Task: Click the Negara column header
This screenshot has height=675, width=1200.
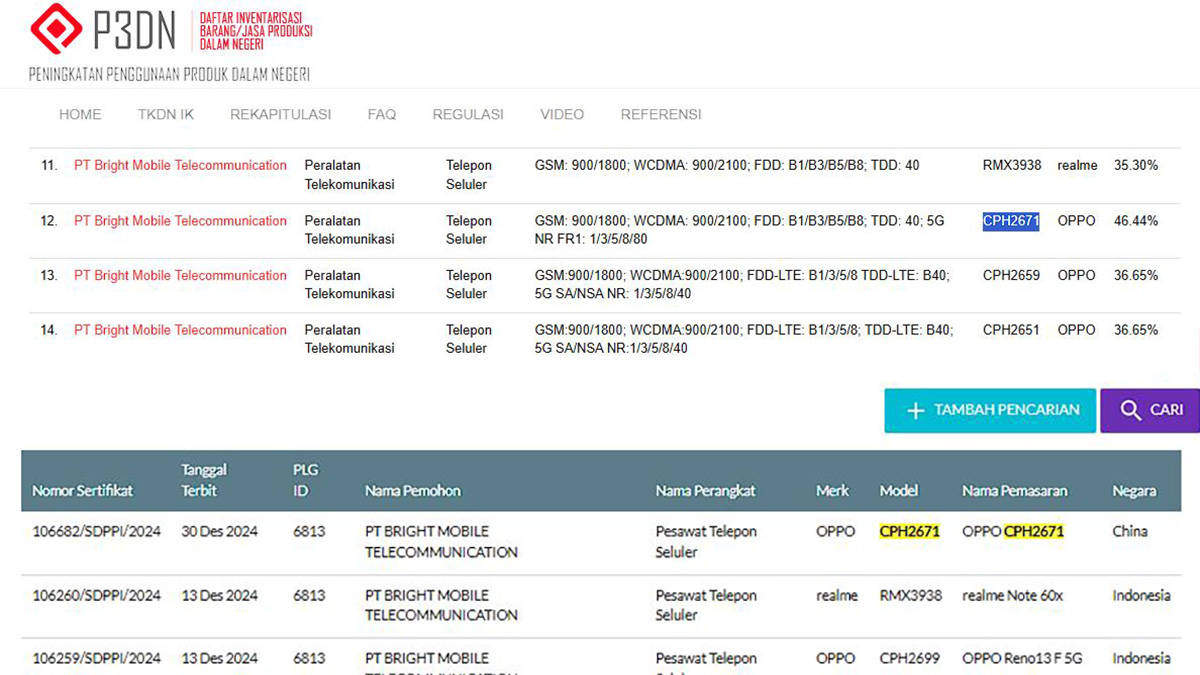Action: [x=1134, y=491]
